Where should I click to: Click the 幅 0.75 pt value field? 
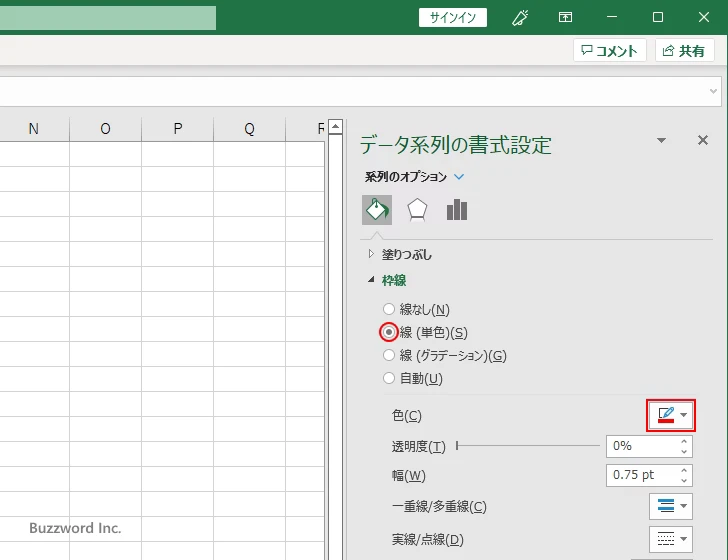tap(643, 475)
